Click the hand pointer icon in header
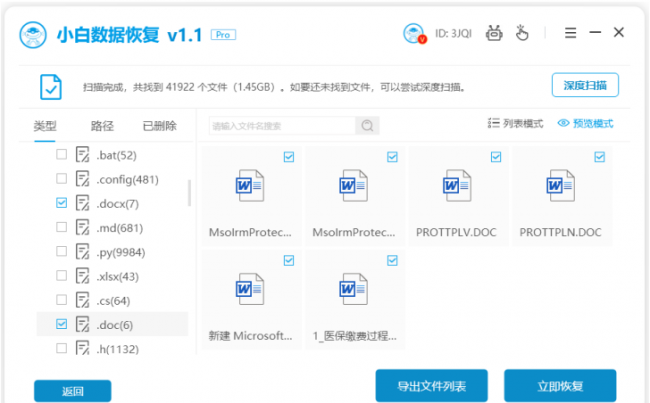The image size is (650, 403). coord(522,33)
